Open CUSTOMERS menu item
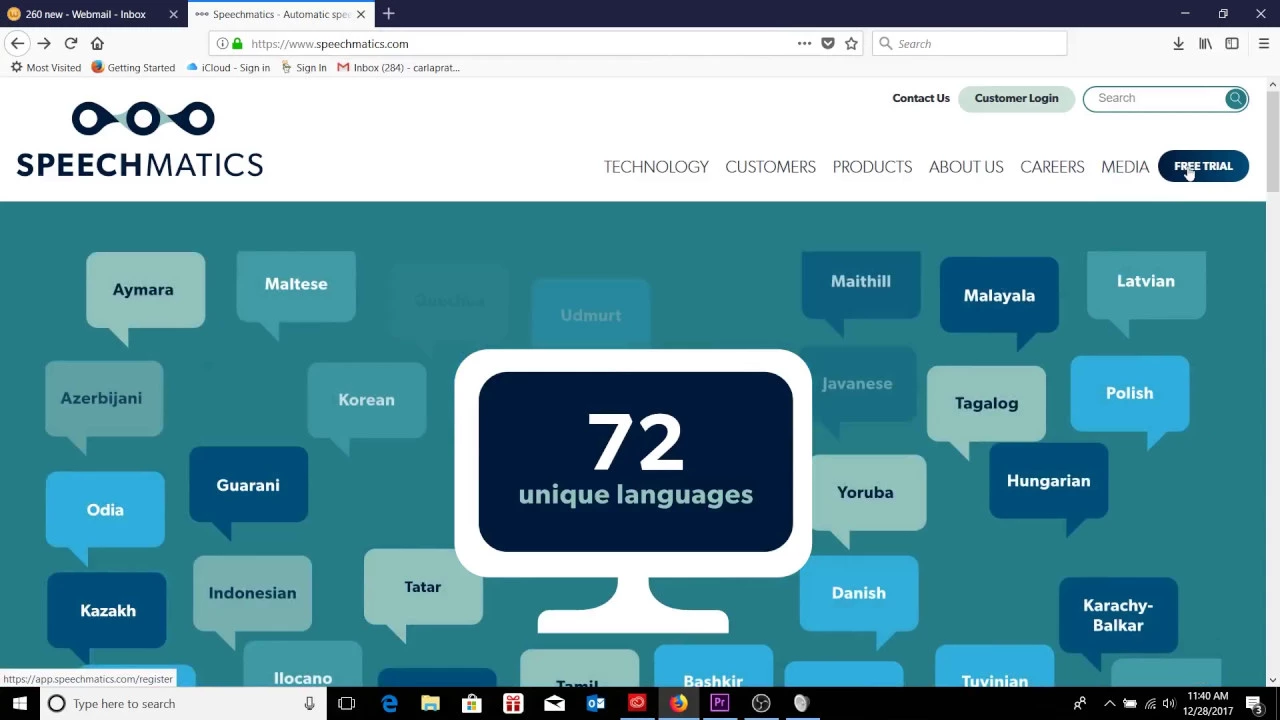Image resolution: width=1280 pixels, height=720 pixels. (x=770, y=167)
